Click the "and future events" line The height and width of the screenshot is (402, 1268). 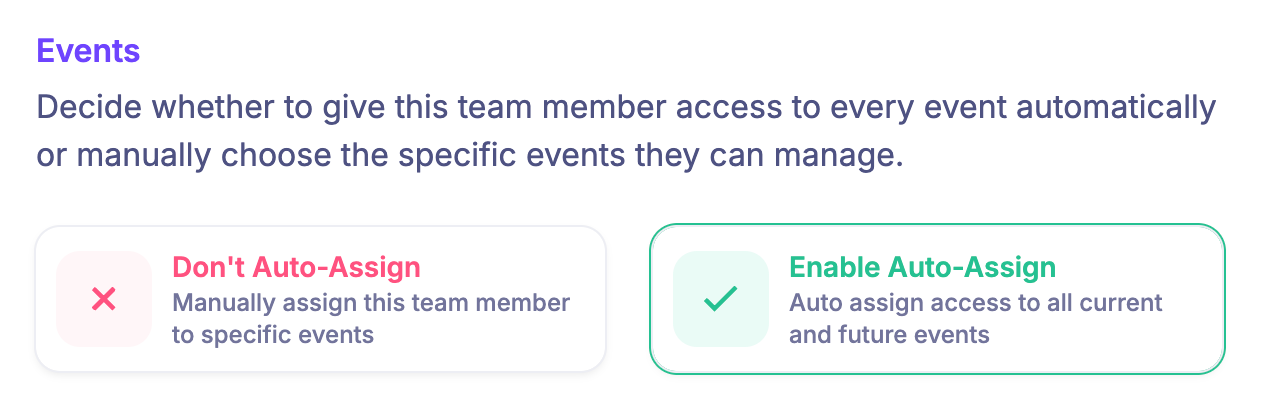point(889,334)
